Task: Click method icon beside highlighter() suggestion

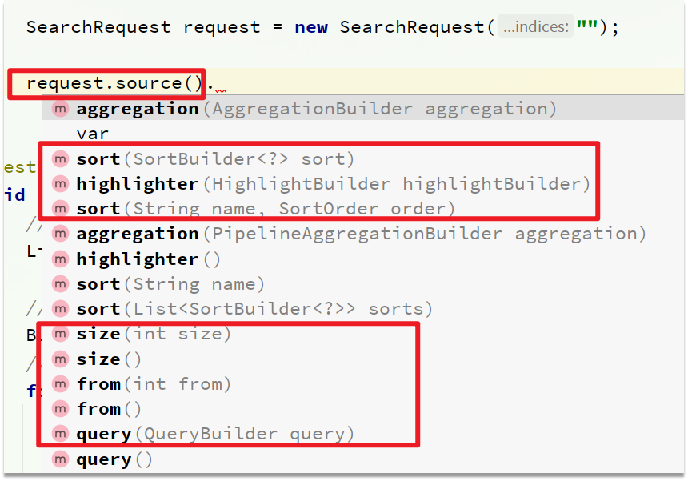Action: (x=60, y=259)
